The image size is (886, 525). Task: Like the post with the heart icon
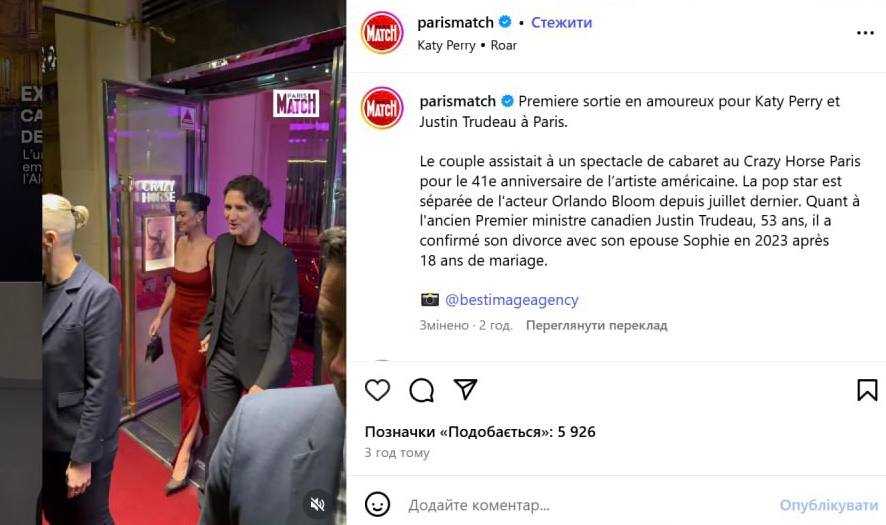(377, 390)
